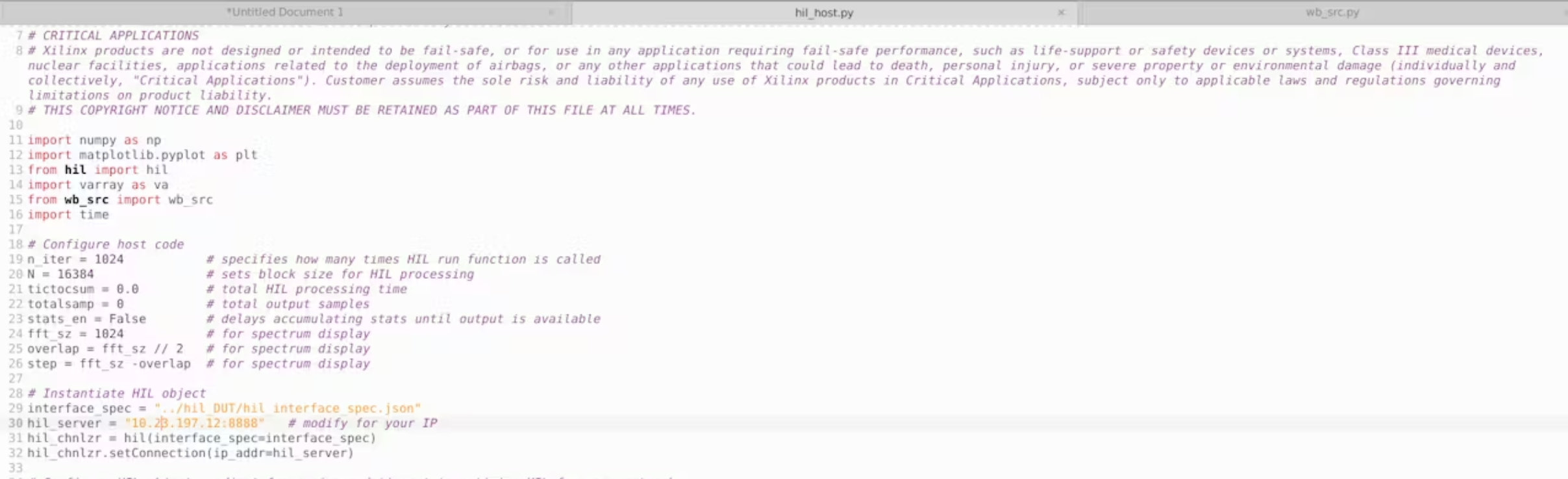This screenshot has width=1568, height=479.
Task: Click 'hil_chnlzr = hil(interface_spec=...)' line
Action: [x=201, y=438]
